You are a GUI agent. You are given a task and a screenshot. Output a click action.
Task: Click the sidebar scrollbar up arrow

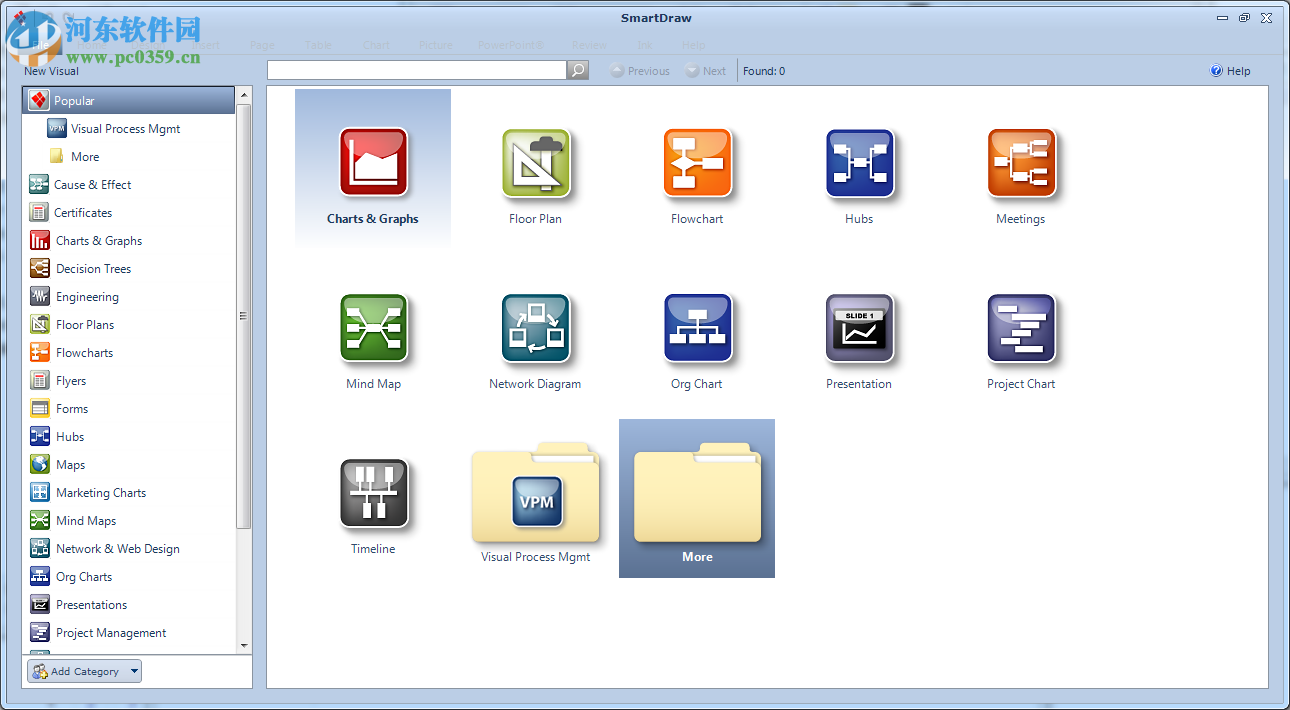click(x=244, y=95)
